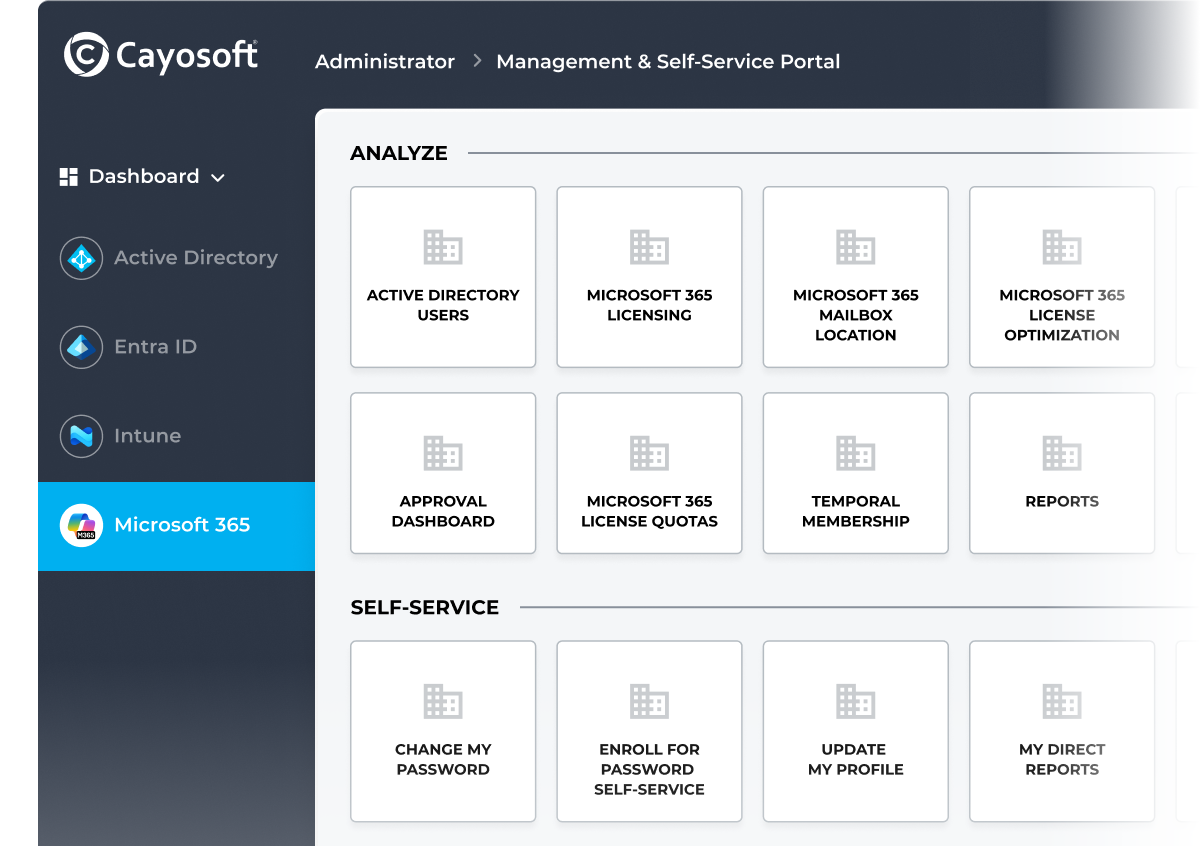This screenshot has height=846, width=1200.
Task: Click the building icon on Reports tile
Action: point(1062,453)
